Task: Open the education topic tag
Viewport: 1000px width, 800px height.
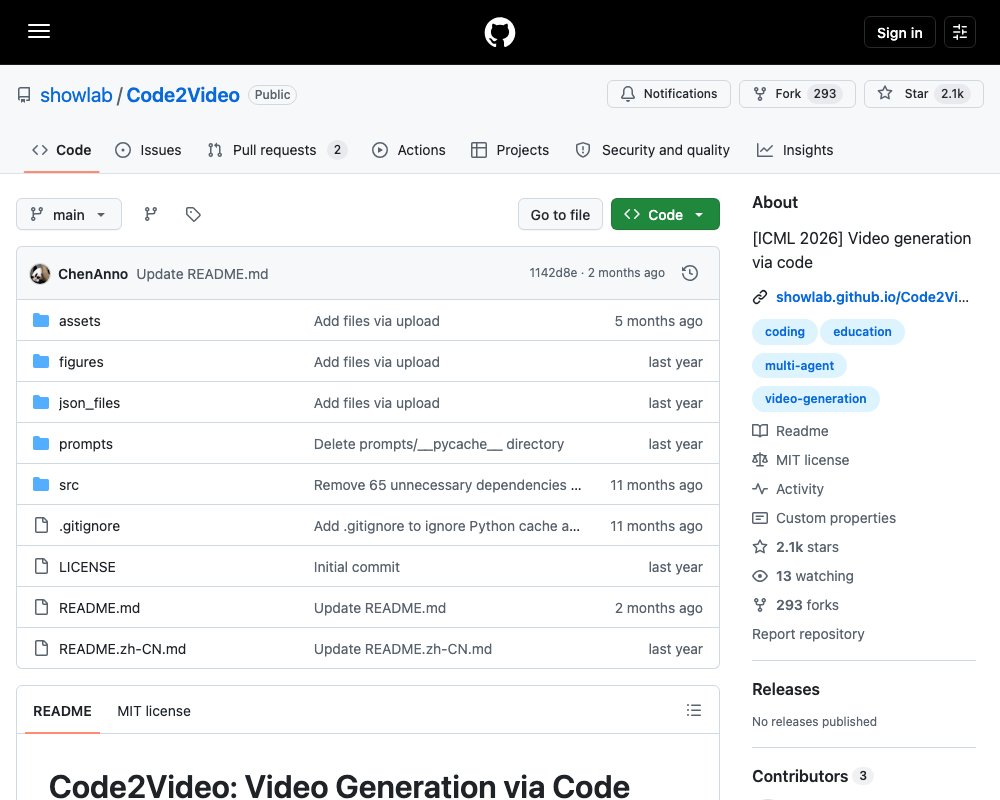Action: 862,332
